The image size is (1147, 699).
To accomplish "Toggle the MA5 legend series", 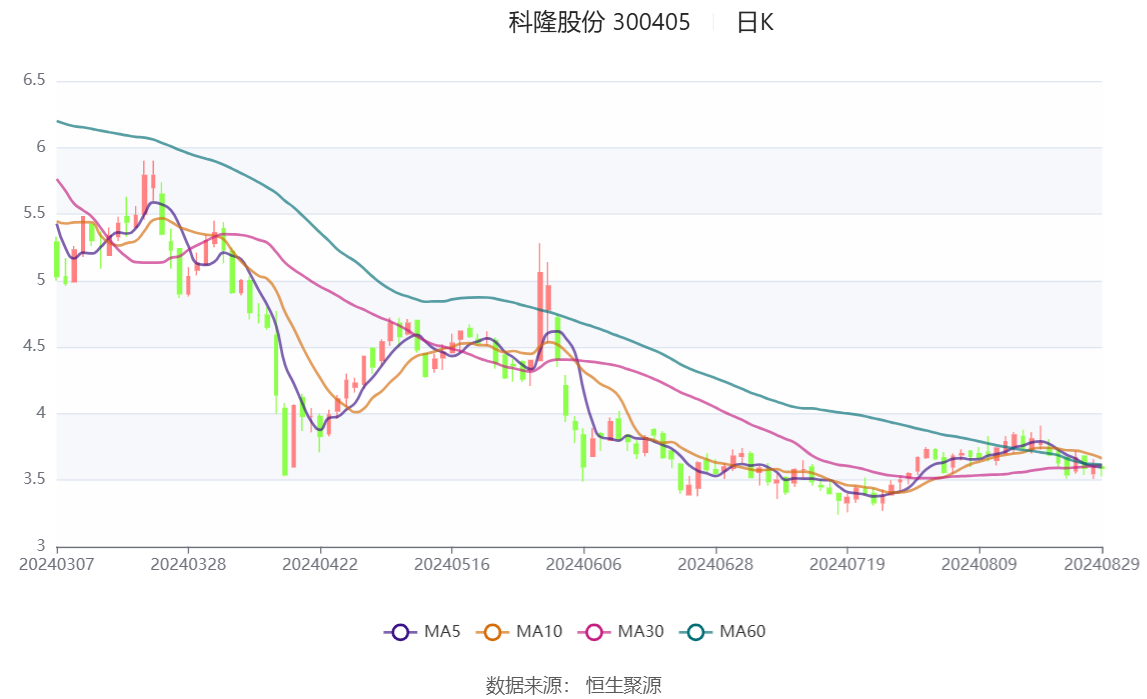I will (x=422, y=632).
